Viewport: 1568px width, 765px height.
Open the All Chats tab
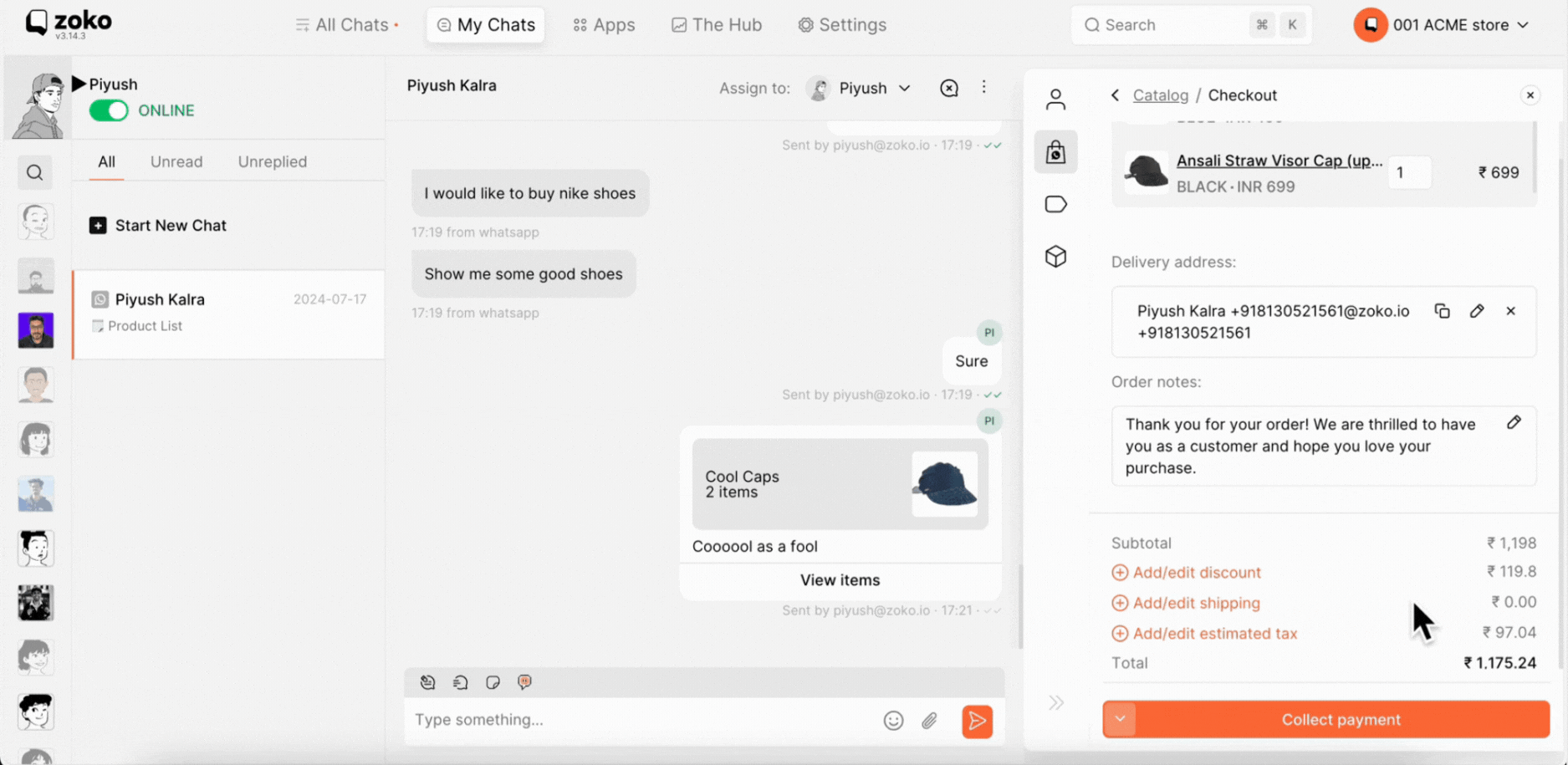tap(347, 25)
